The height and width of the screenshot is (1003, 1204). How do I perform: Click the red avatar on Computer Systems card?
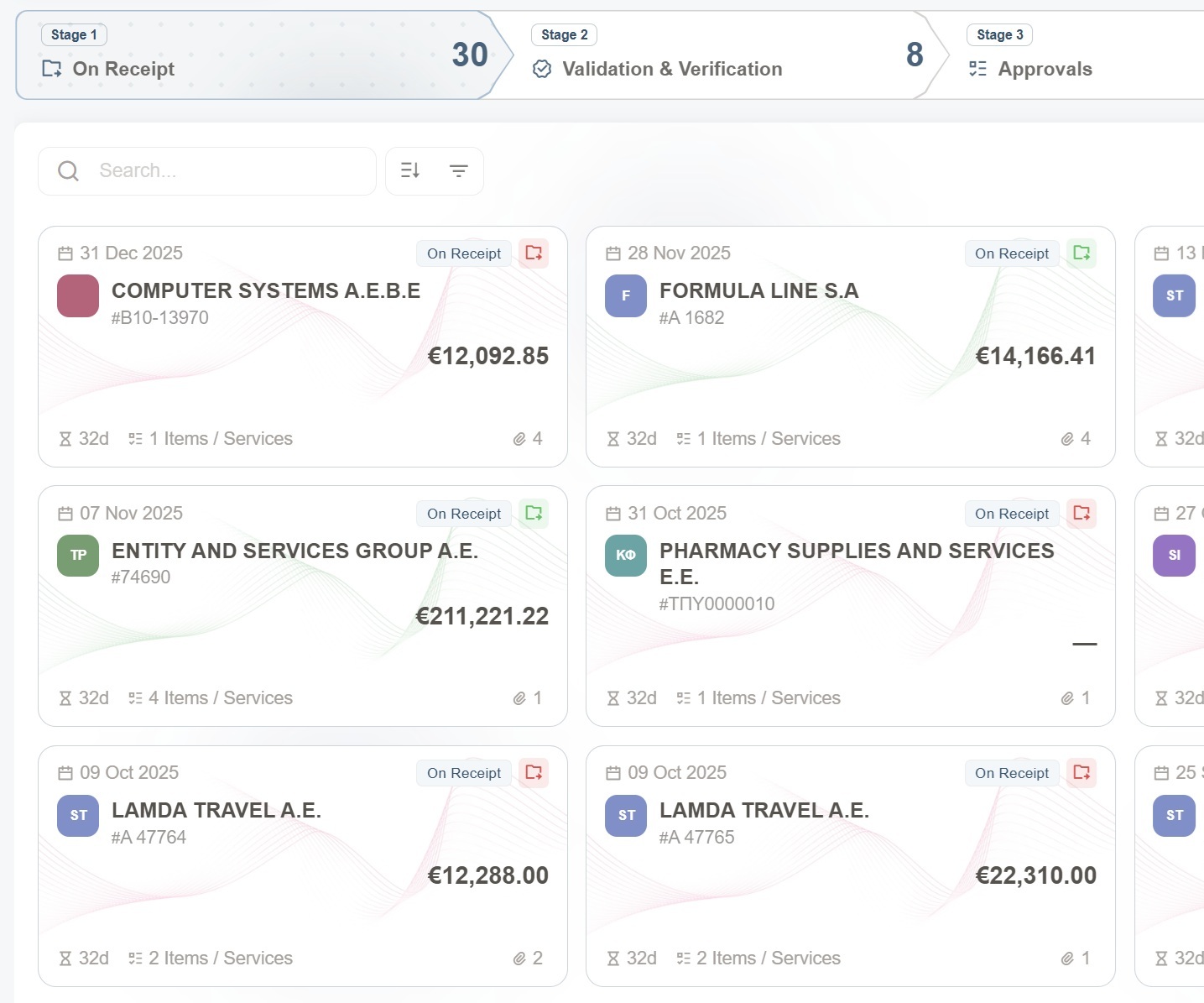pyautogui.click(x=78, y=295)
